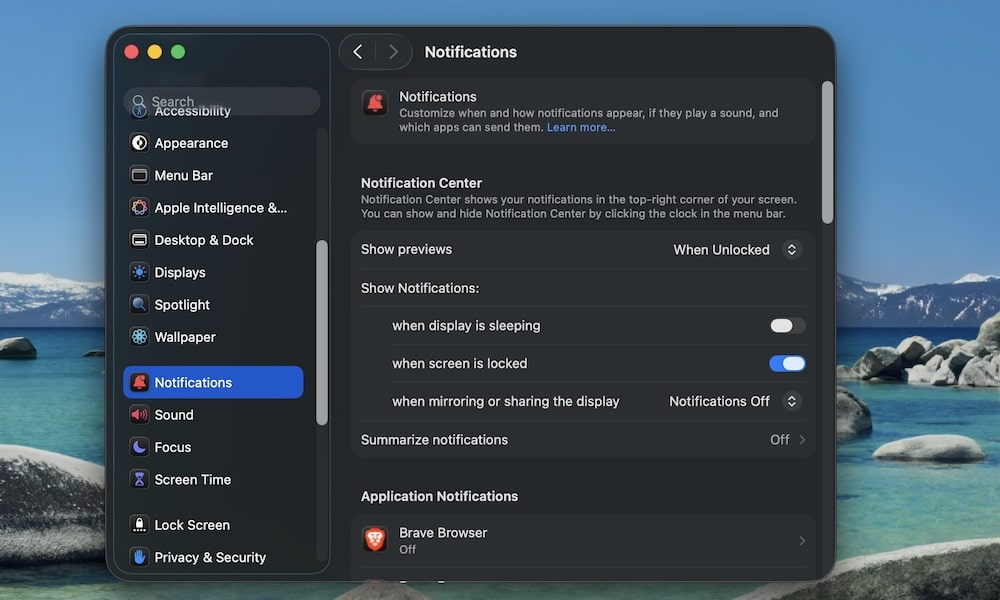
Task: Click the Brave Browser app icon
Action: pyautogui.click(x=375, y=540)
